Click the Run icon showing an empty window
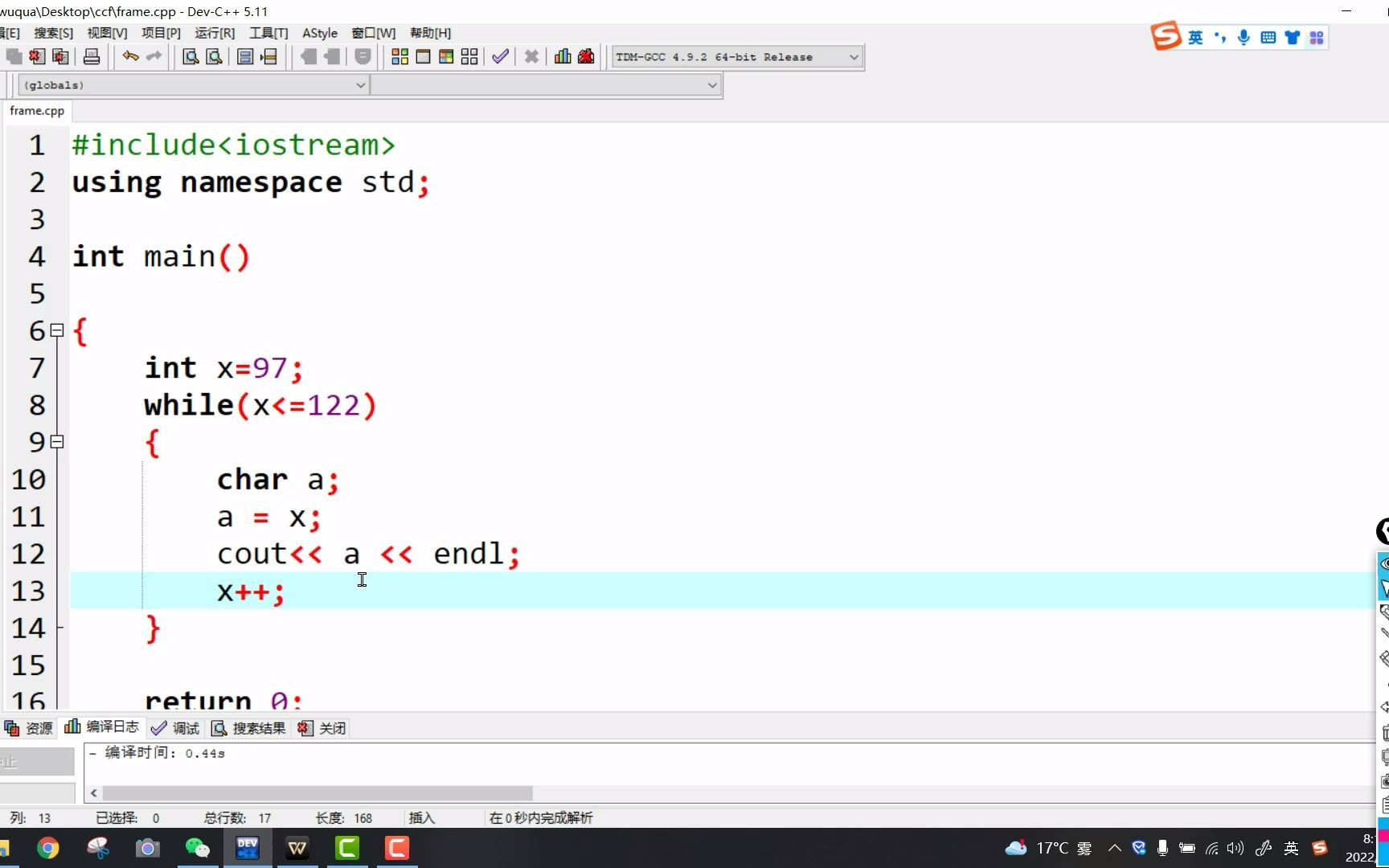Viewport: 1389px width, 868px height. pos(423,56)
